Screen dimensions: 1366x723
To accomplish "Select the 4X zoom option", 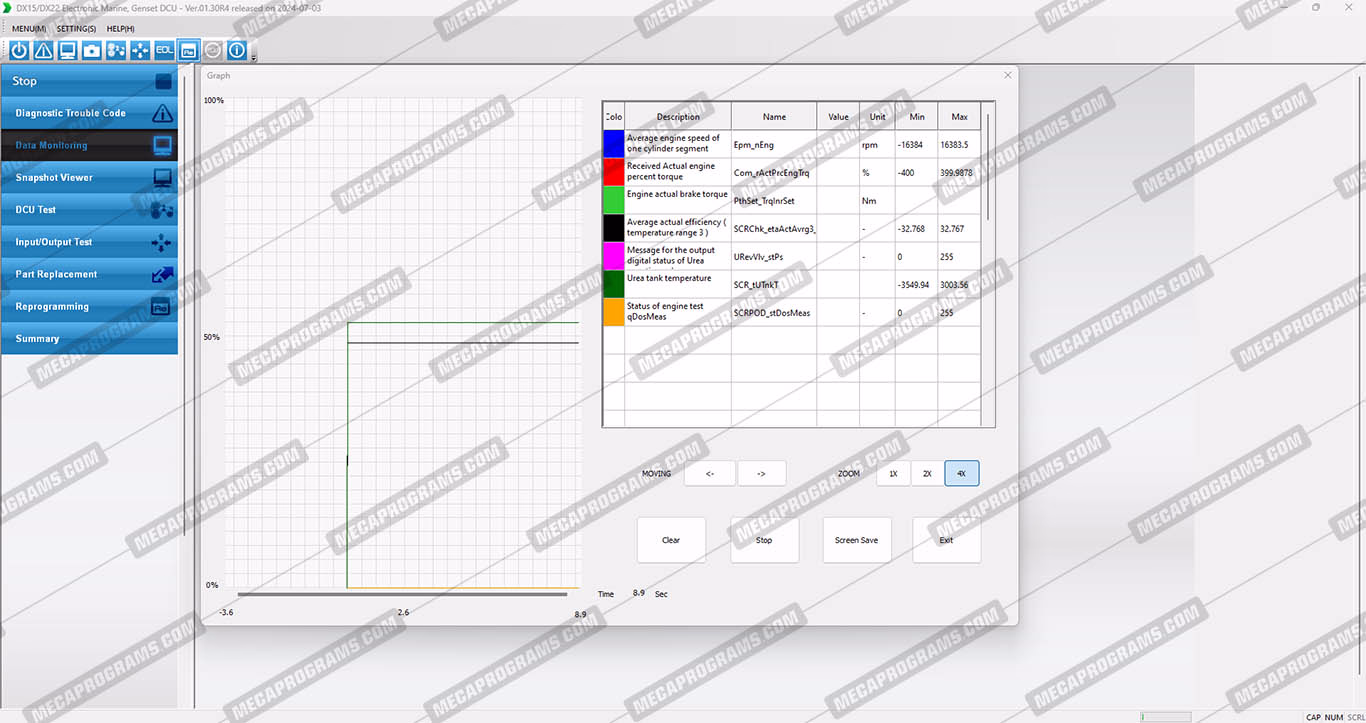I will (961, 474).
